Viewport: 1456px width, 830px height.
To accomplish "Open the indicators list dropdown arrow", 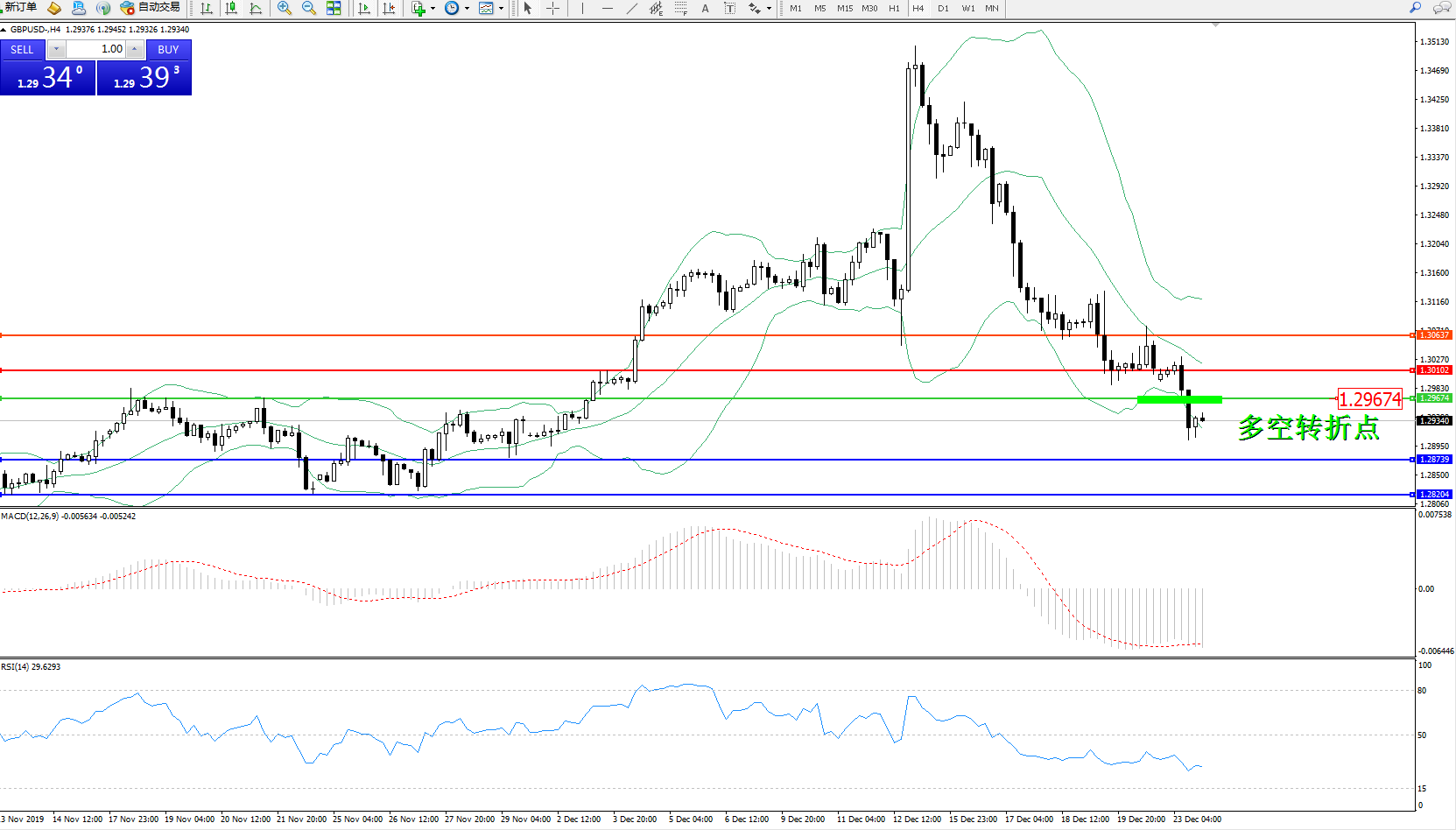I will click(x=433, y=9).
